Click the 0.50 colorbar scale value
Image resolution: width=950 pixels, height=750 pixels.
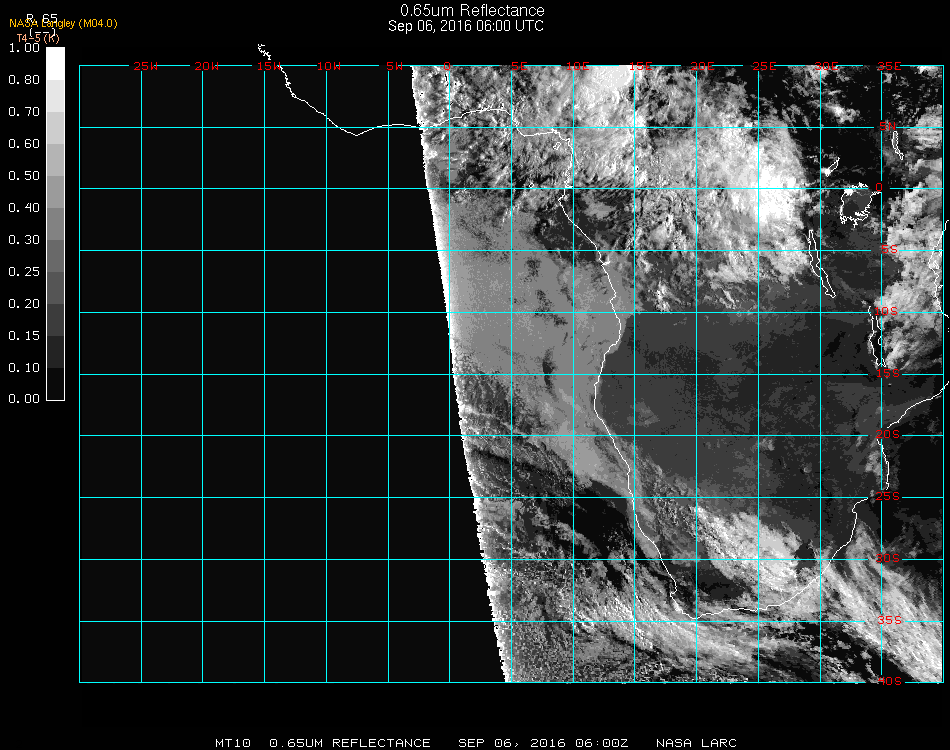point(24,176)
